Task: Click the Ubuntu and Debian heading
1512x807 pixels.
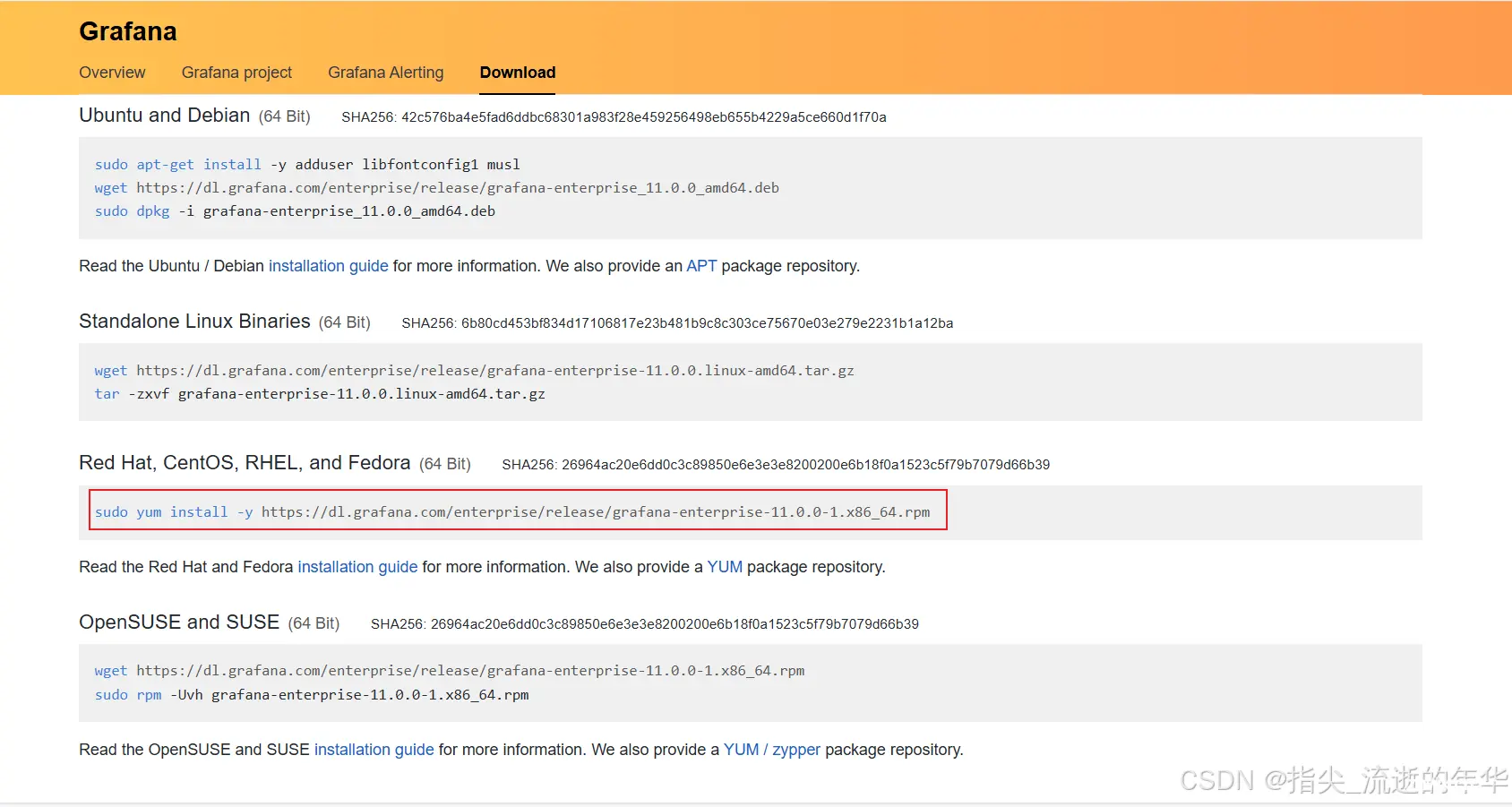Action: (x=165, y=116)
